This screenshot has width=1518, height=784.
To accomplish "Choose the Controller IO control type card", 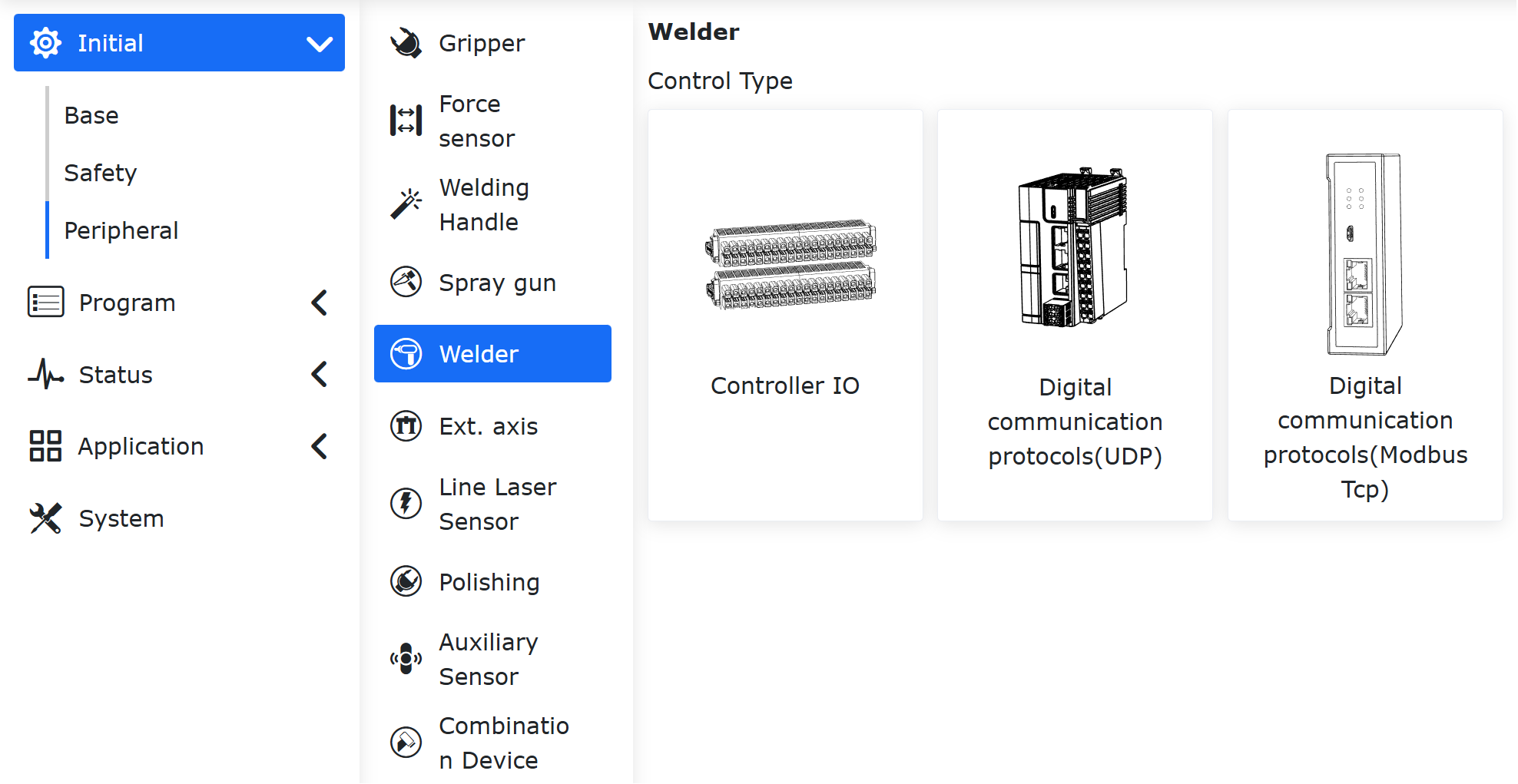I will coord(785,315).
